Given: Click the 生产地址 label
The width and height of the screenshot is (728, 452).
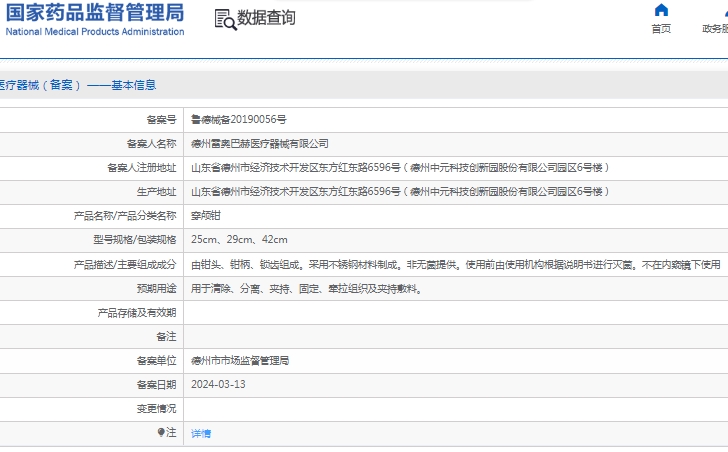Looking at the screenshot, I should pos(156,192).
